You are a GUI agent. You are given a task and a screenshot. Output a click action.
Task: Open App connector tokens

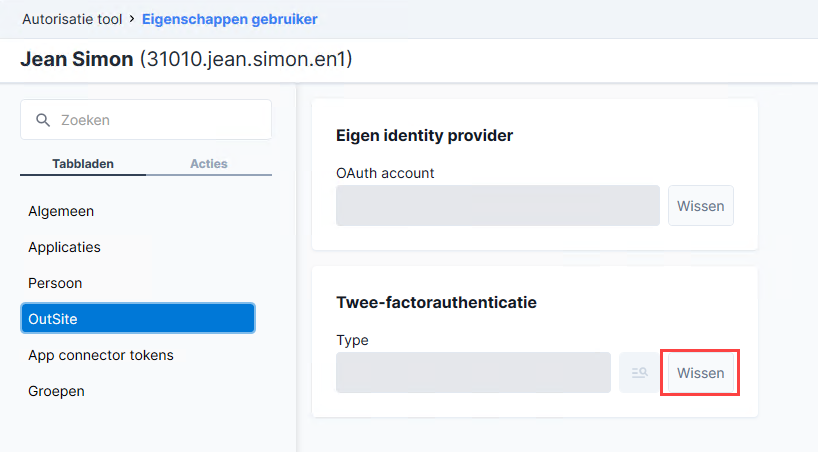(101, 355)
